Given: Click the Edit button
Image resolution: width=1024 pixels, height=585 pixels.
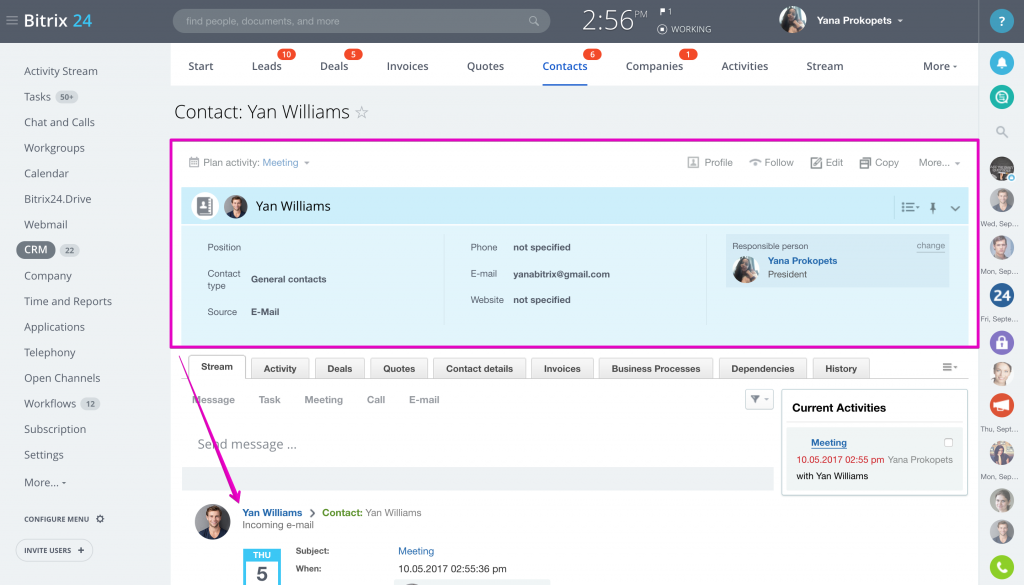Looking at the screenshot, I should (x=826, y=163).
